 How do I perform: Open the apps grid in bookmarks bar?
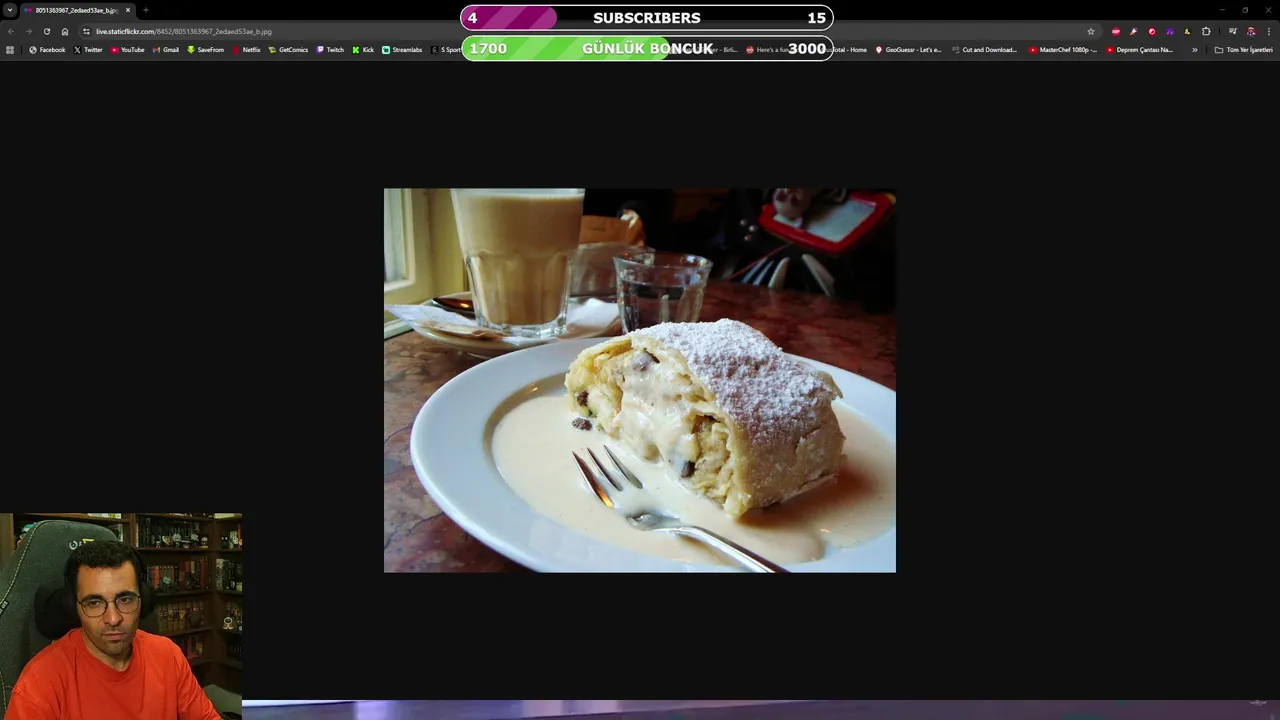tap(10, 49)
